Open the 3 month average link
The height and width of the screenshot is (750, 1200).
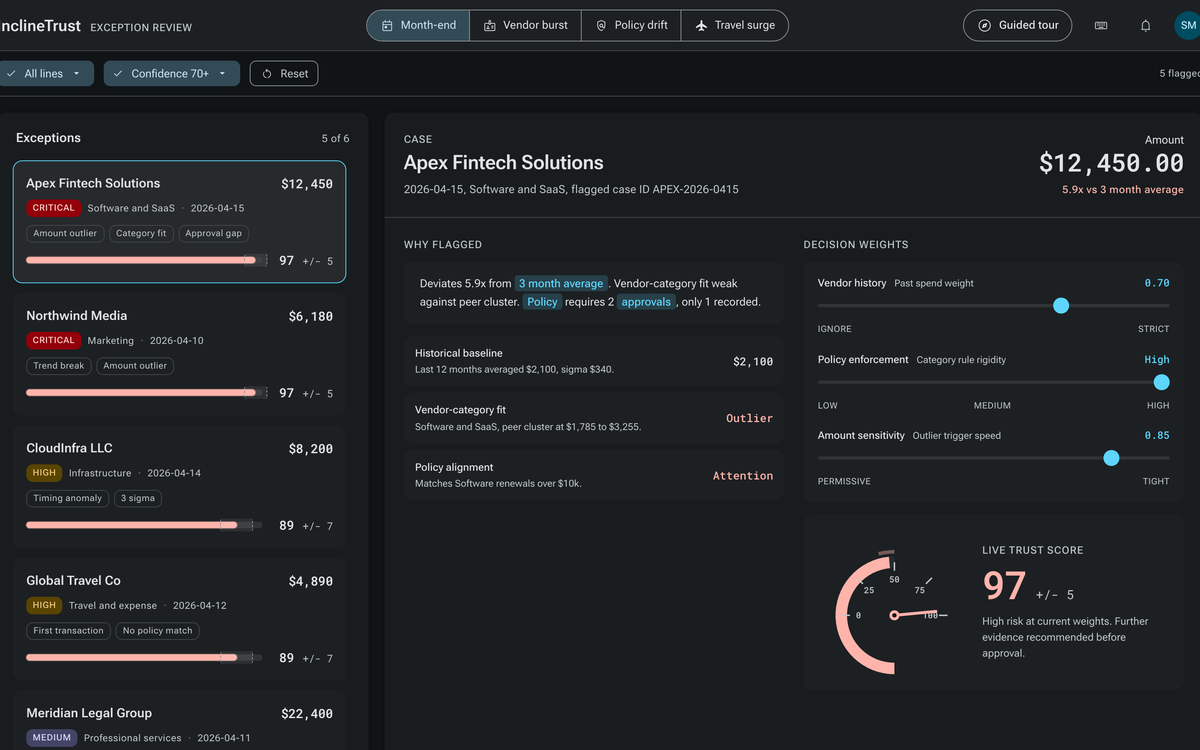click(561, 284)
